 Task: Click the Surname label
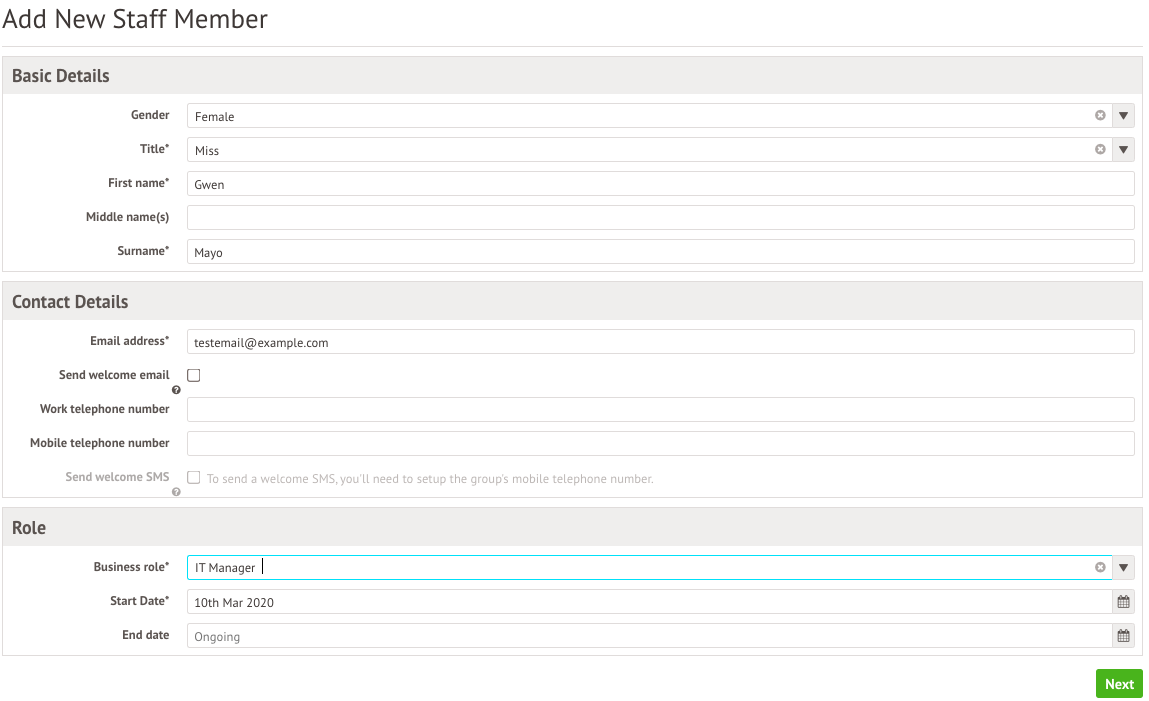(x=143, y=251)
